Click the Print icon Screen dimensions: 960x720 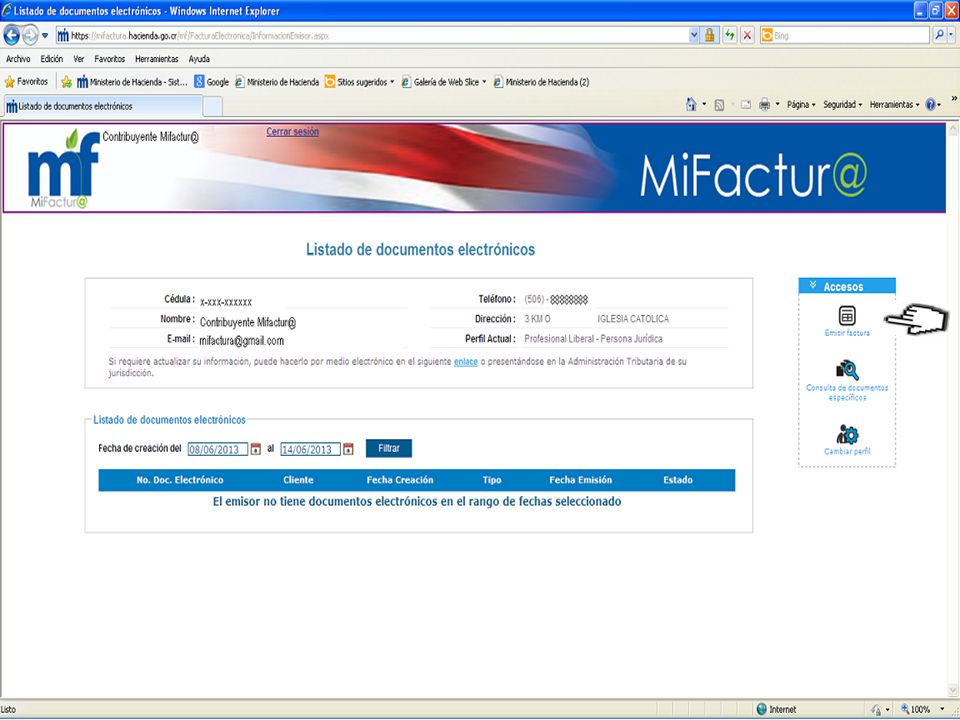tap(764, 105)
